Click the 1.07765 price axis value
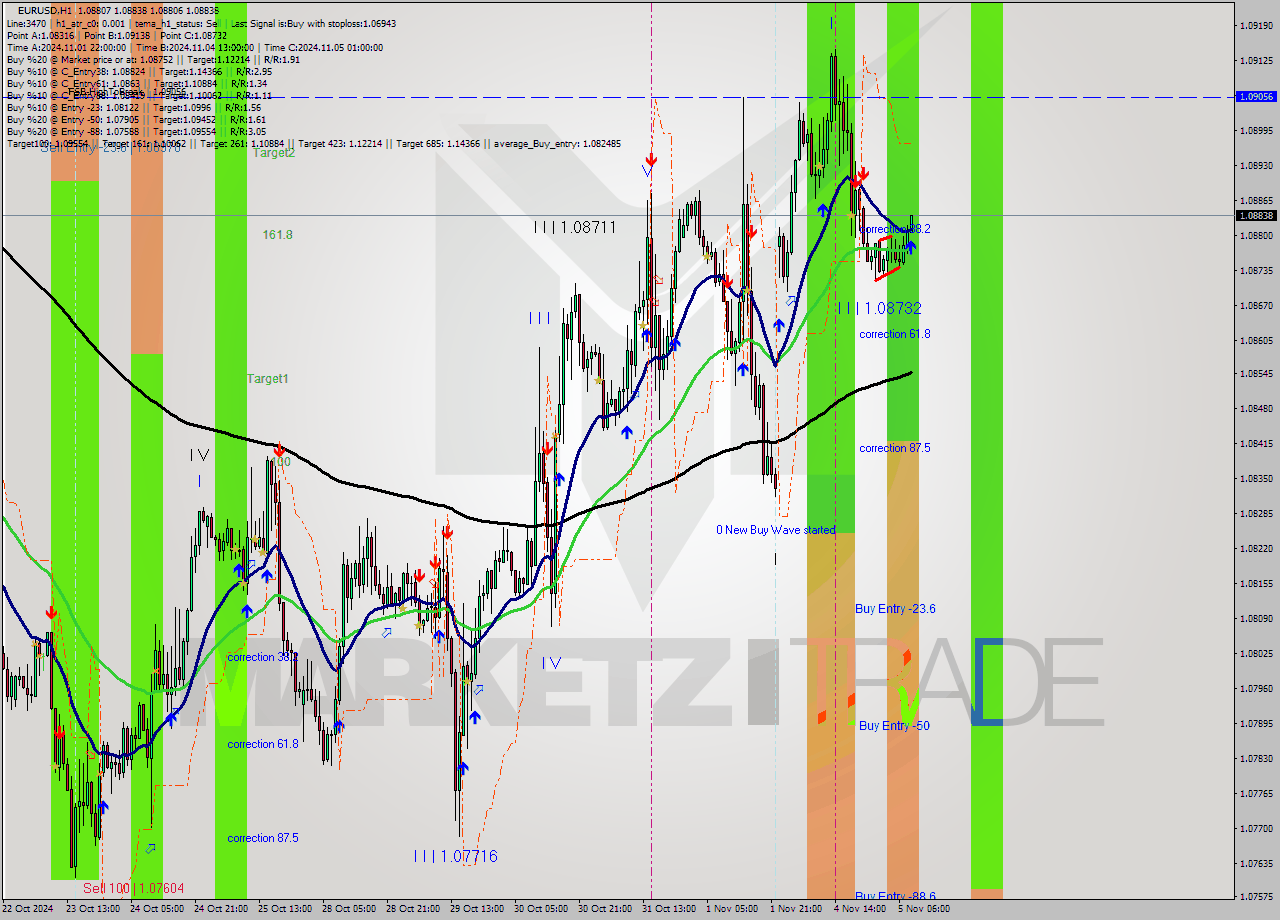The height and width of the screenshot is (920, 1280). click(1256, 793)
